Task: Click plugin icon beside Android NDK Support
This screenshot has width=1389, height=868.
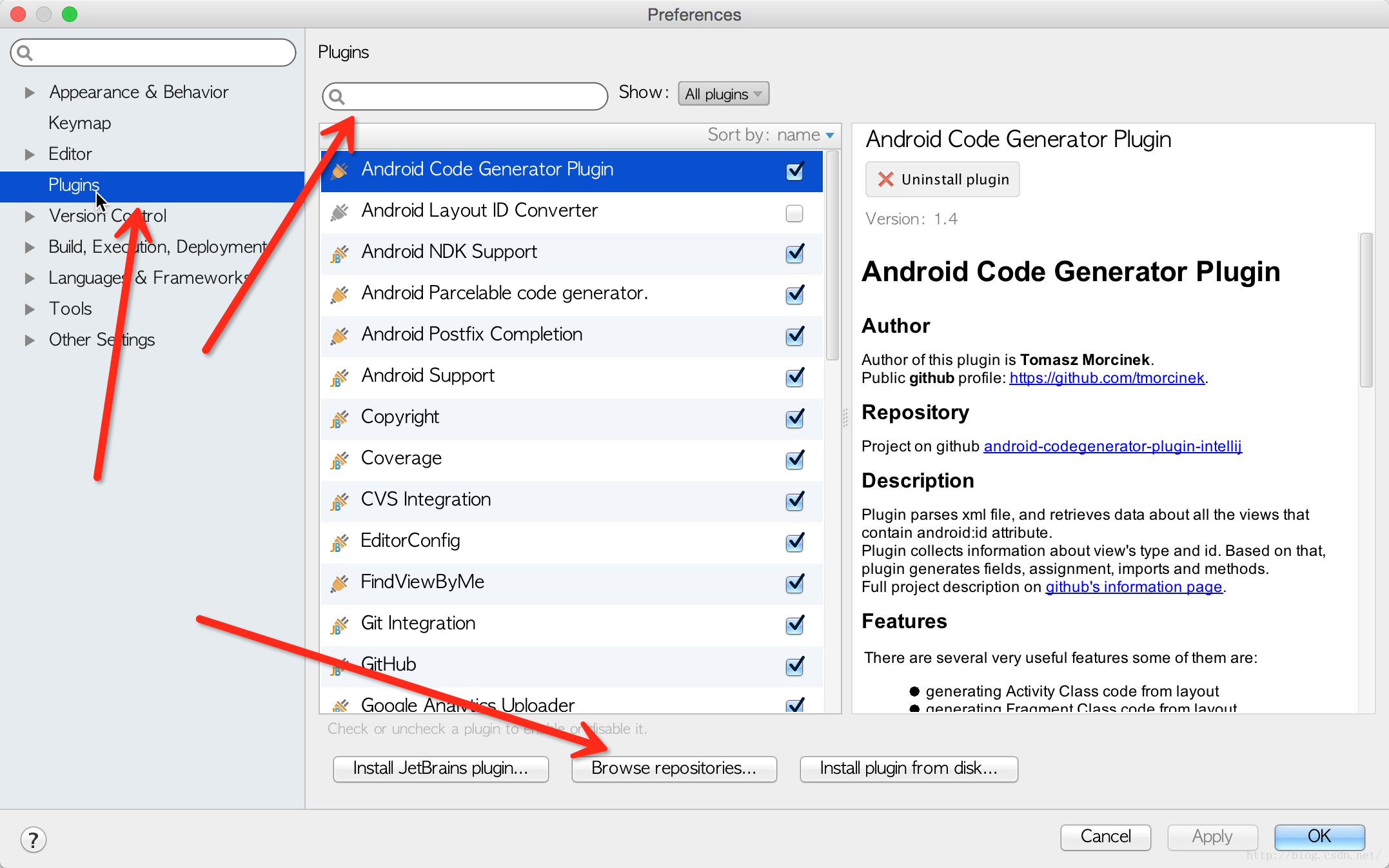Action: point(340,253)
